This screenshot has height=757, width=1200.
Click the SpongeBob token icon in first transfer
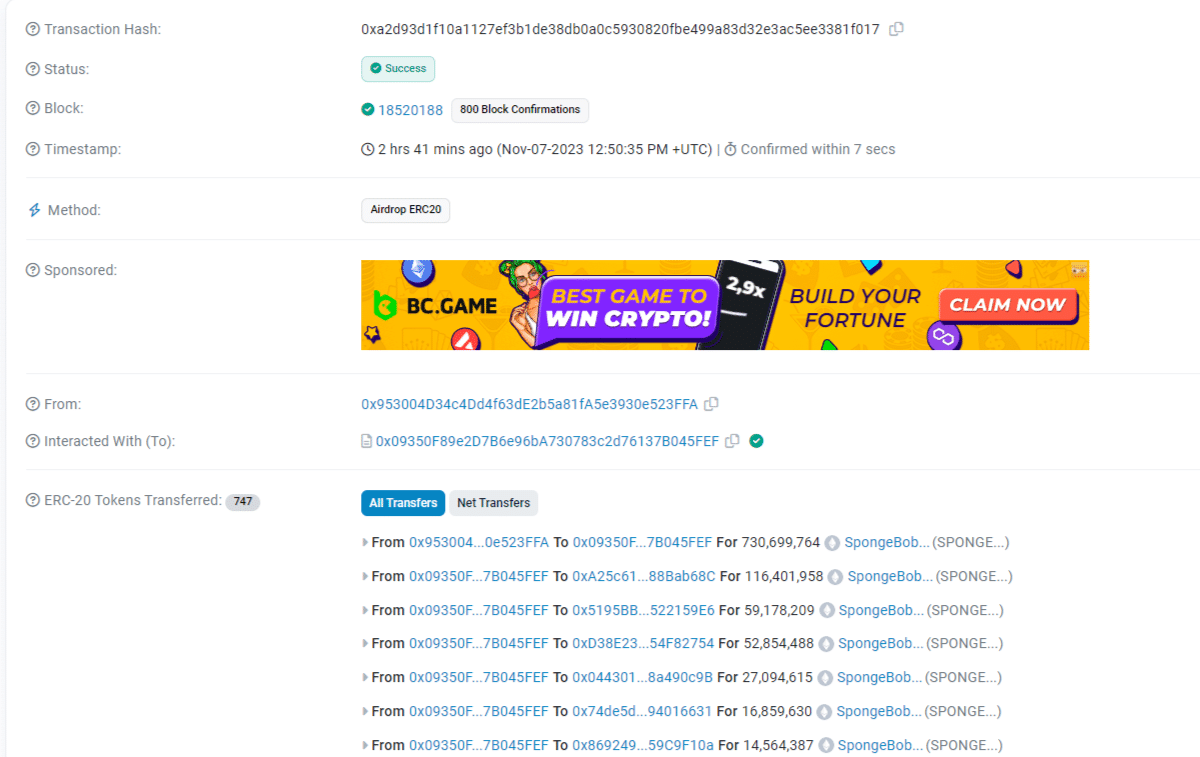[832, 543]
